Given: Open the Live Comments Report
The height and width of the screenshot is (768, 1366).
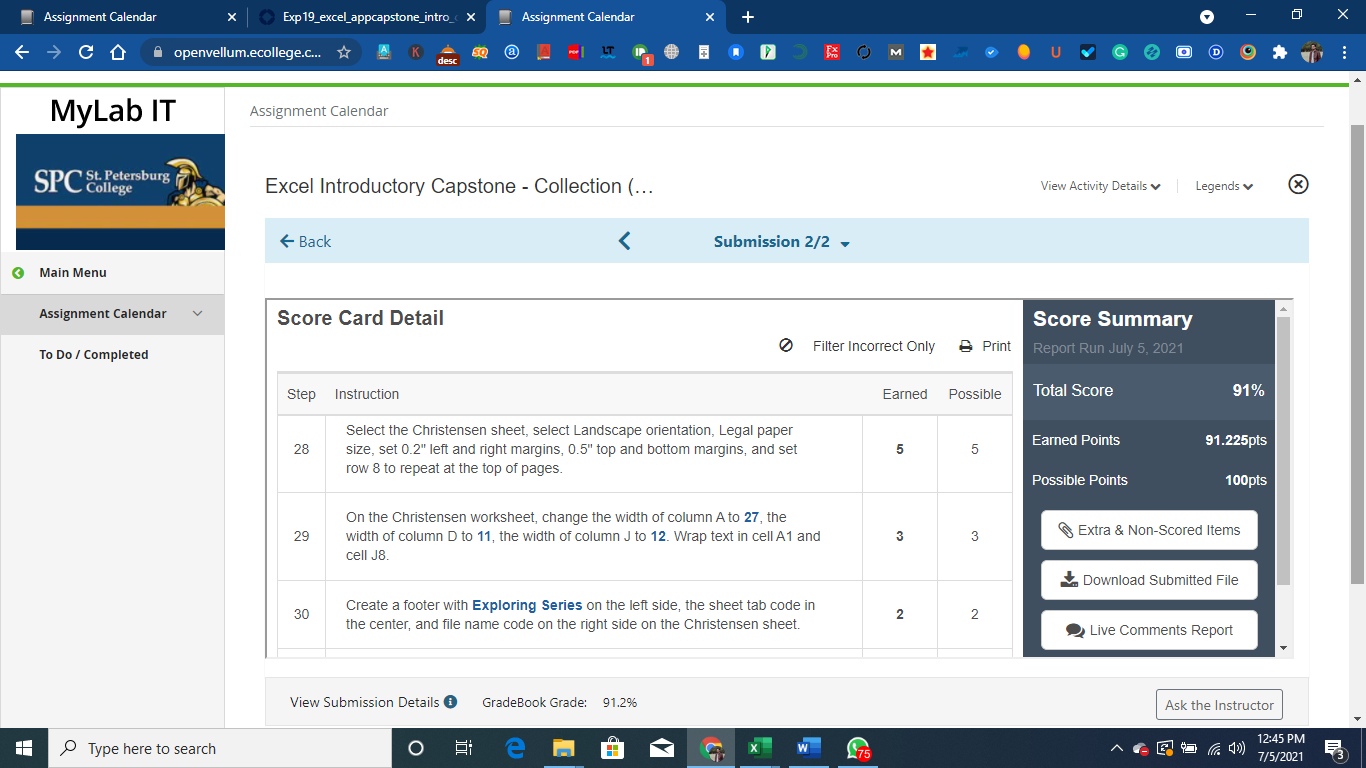Looking at the screenshot, I should tap(1149, 630).
